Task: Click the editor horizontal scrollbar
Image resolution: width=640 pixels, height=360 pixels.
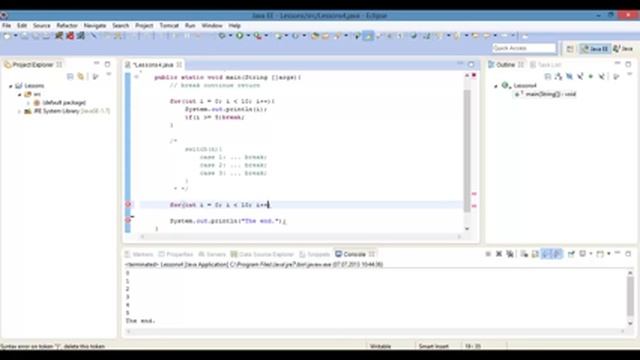Action: tap(301, 236)
